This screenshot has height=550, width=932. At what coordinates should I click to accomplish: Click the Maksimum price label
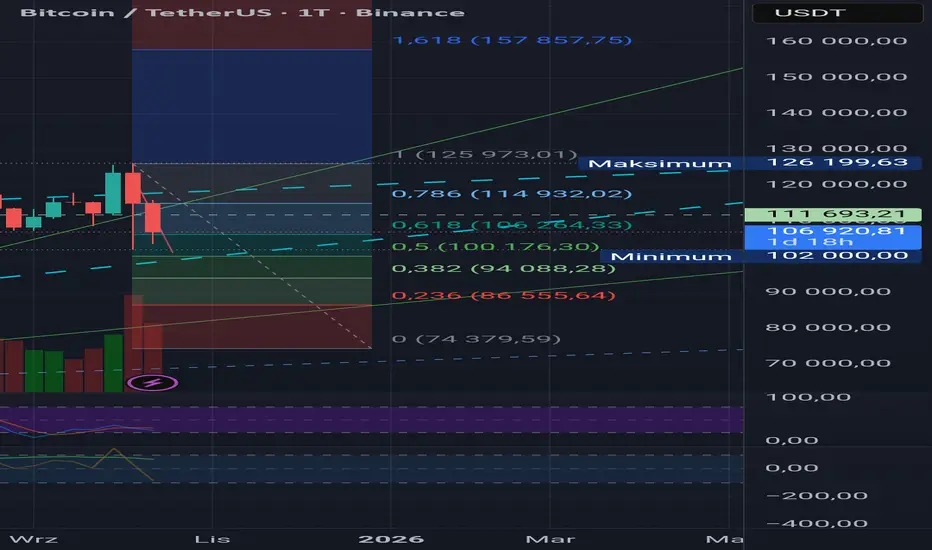660,164
